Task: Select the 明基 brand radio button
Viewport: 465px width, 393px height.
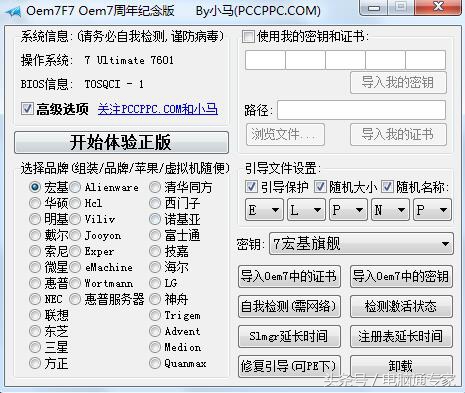Action: [35, 219]
